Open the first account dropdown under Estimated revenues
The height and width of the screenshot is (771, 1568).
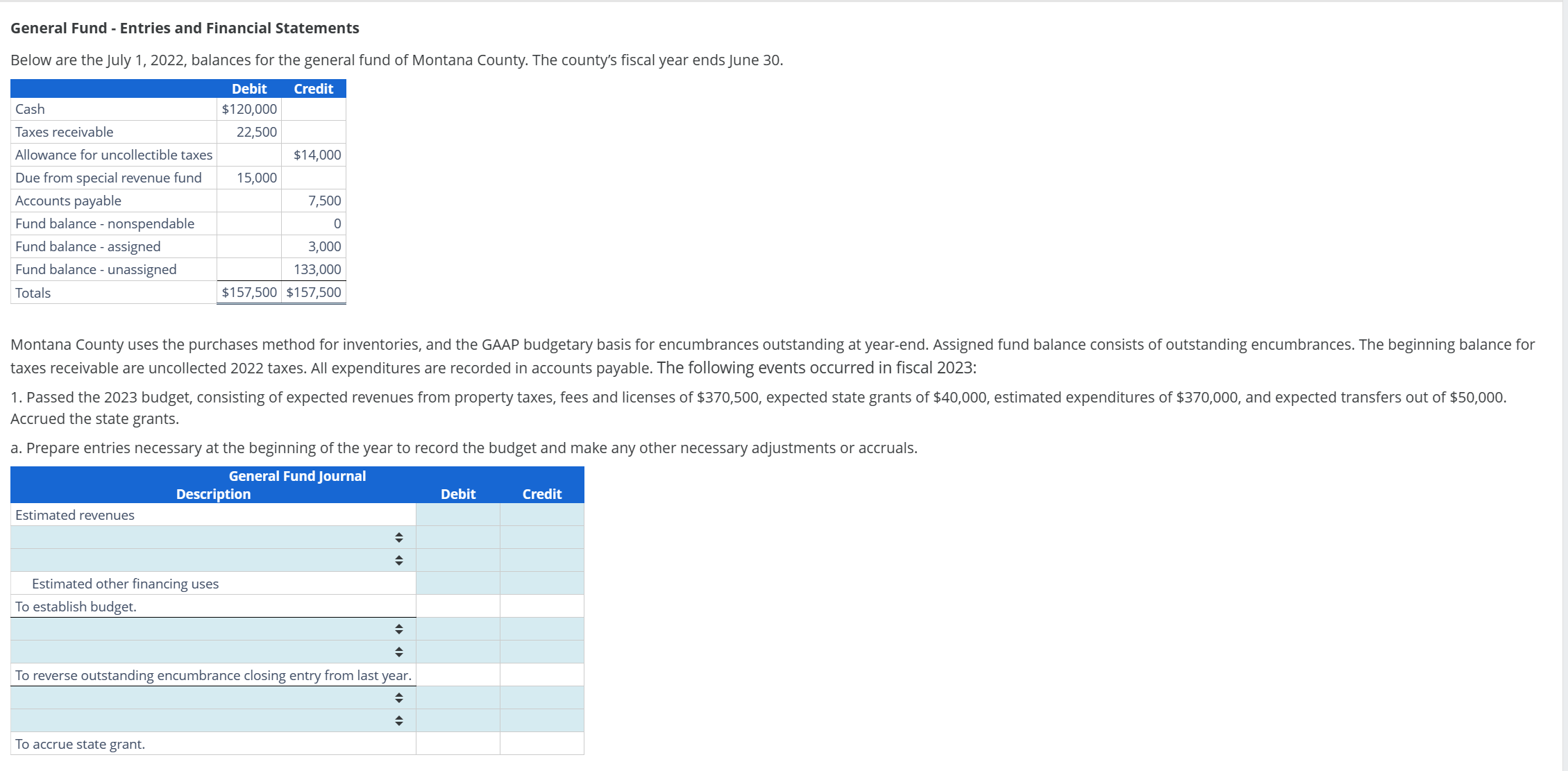[x=213, y=537]
